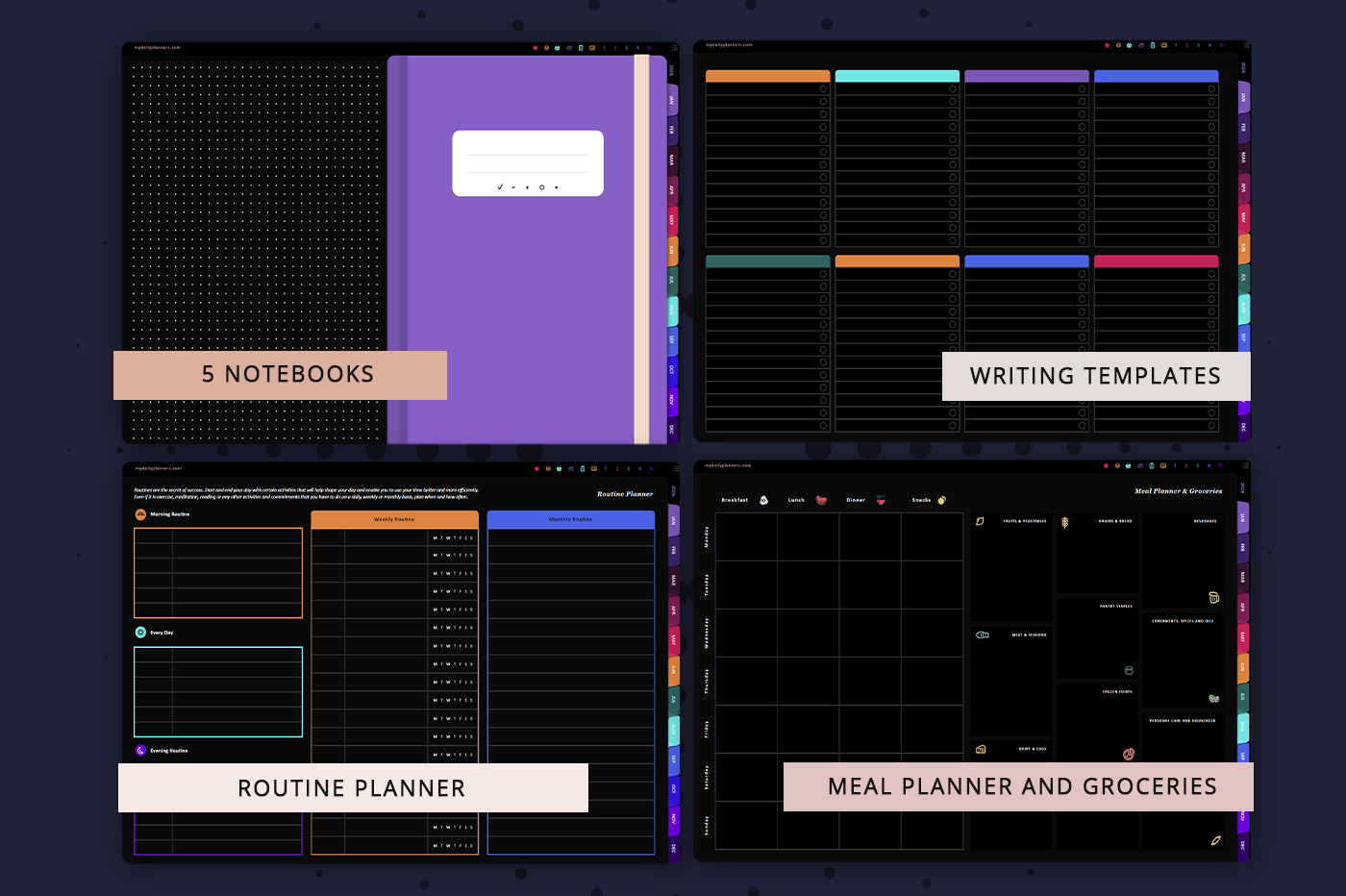Click the white label on the purple notebook cover
The width and height of the screenshot is (1346, 896).
528,162
